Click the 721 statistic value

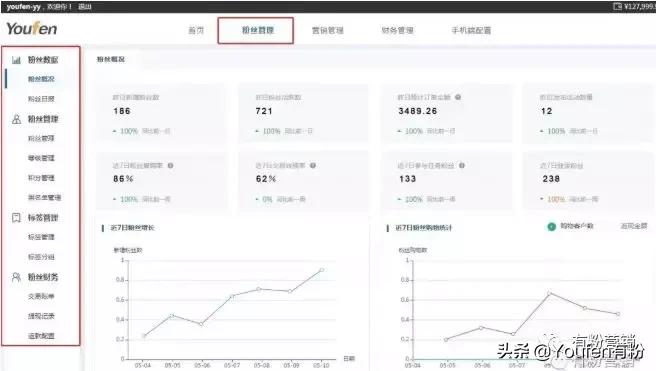(264, 111)
